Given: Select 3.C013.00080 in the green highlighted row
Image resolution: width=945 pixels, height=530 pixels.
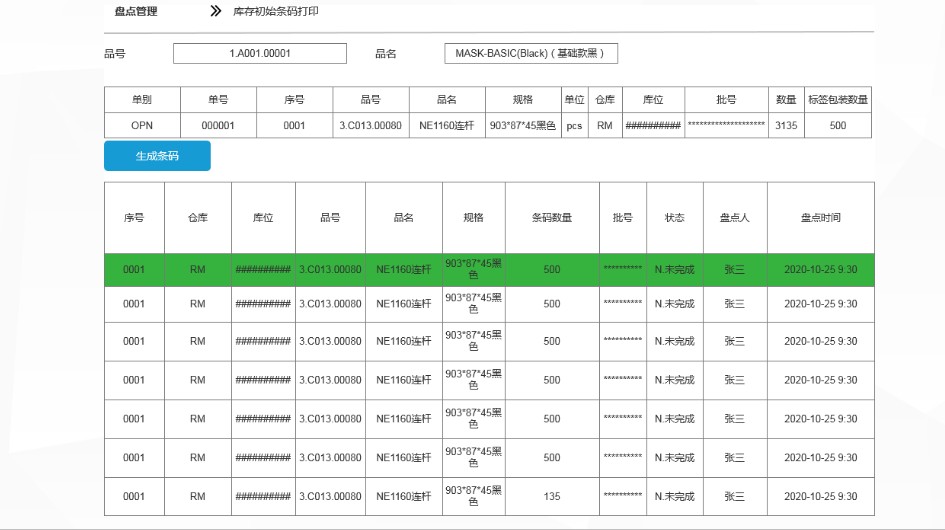Looking at the screenshot, I should click(330, 270).
